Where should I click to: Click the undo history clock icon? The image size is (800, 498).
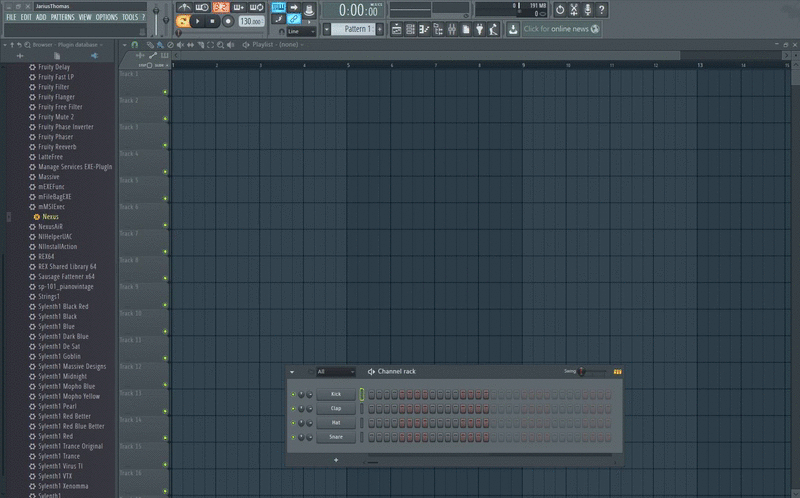(x=560, y=10)
